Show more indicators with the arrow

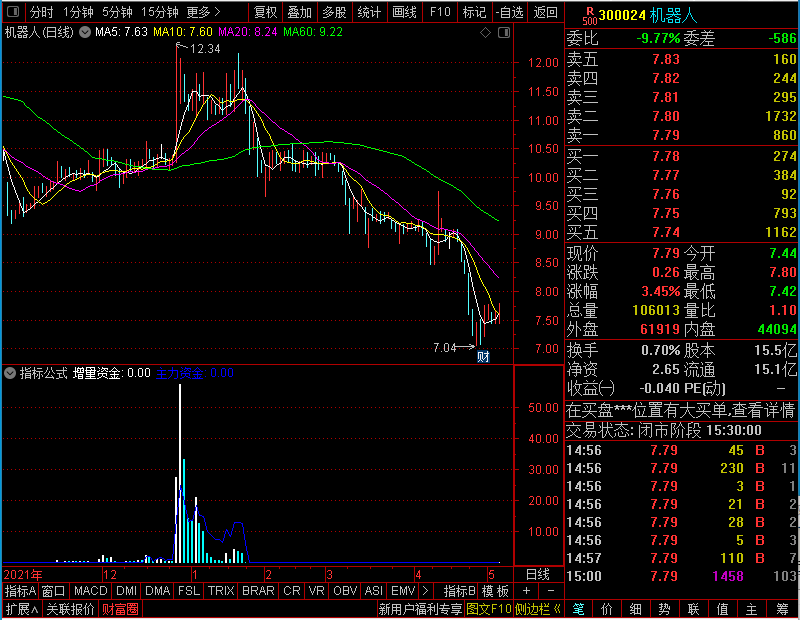click(426, 591)
